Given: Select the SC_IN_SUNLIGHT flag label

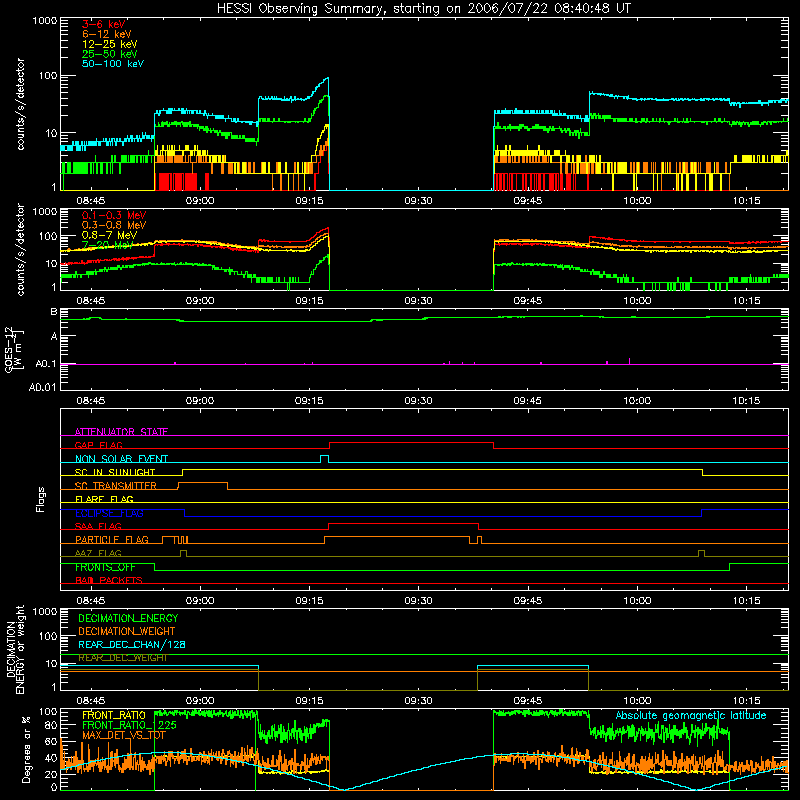Looking at the screenshot, I should [115, 472].
